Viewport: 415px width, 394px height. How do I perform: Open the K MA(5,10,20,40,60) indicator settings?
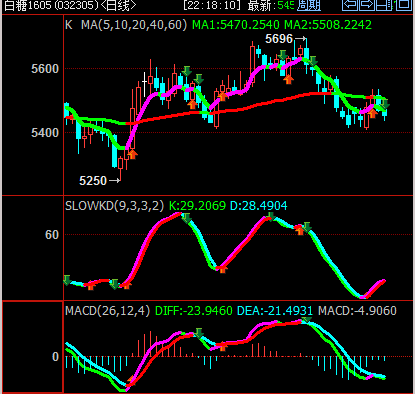click(x=126, y=25)
